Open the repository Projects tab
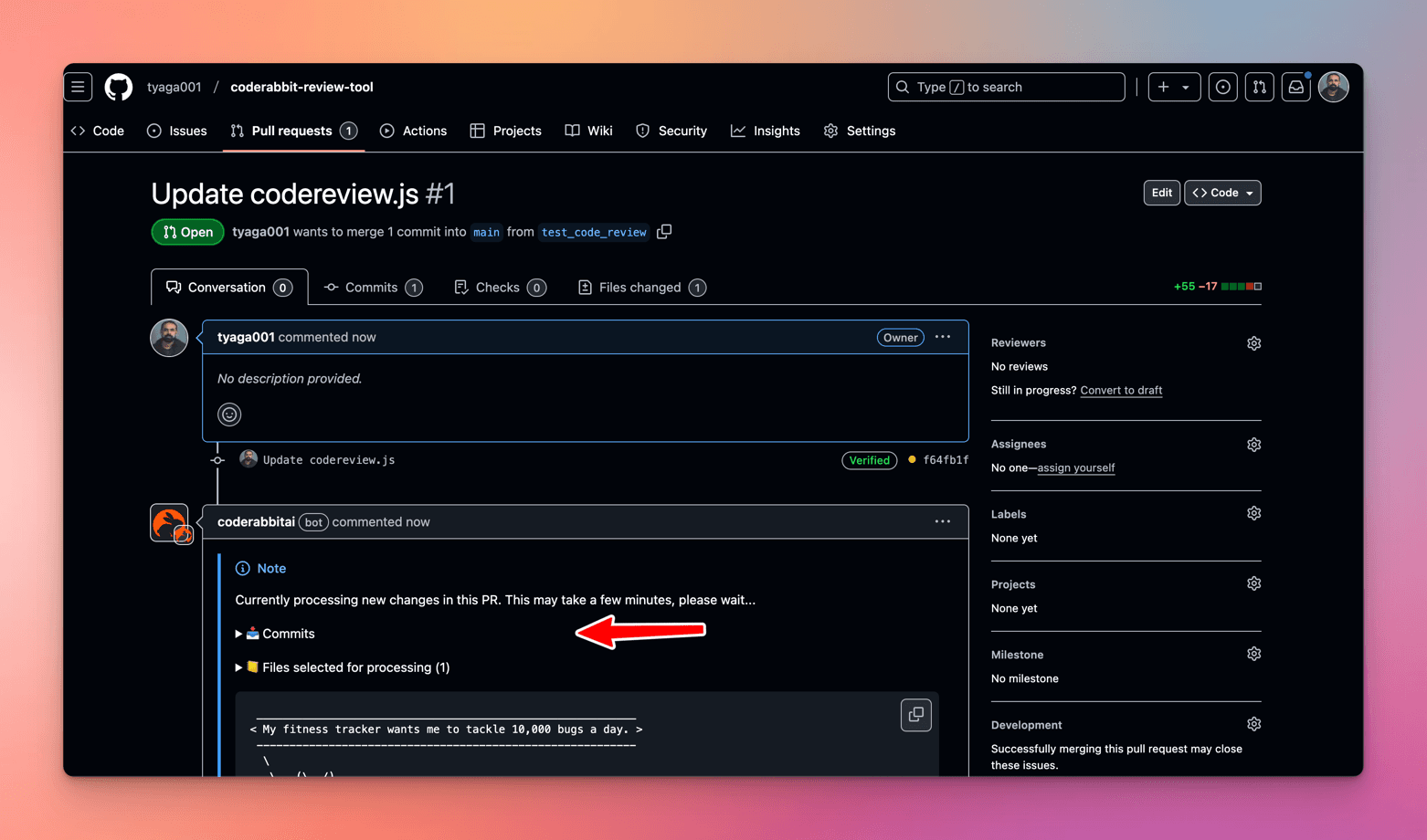 [505, 131]
